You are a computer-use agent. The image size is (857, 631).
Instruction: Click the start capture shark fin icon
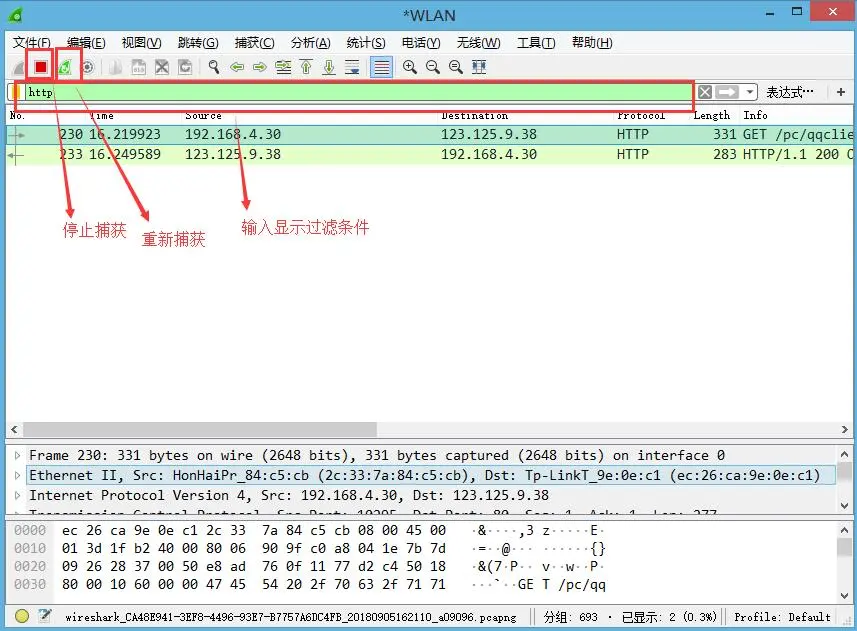[19, 67]
